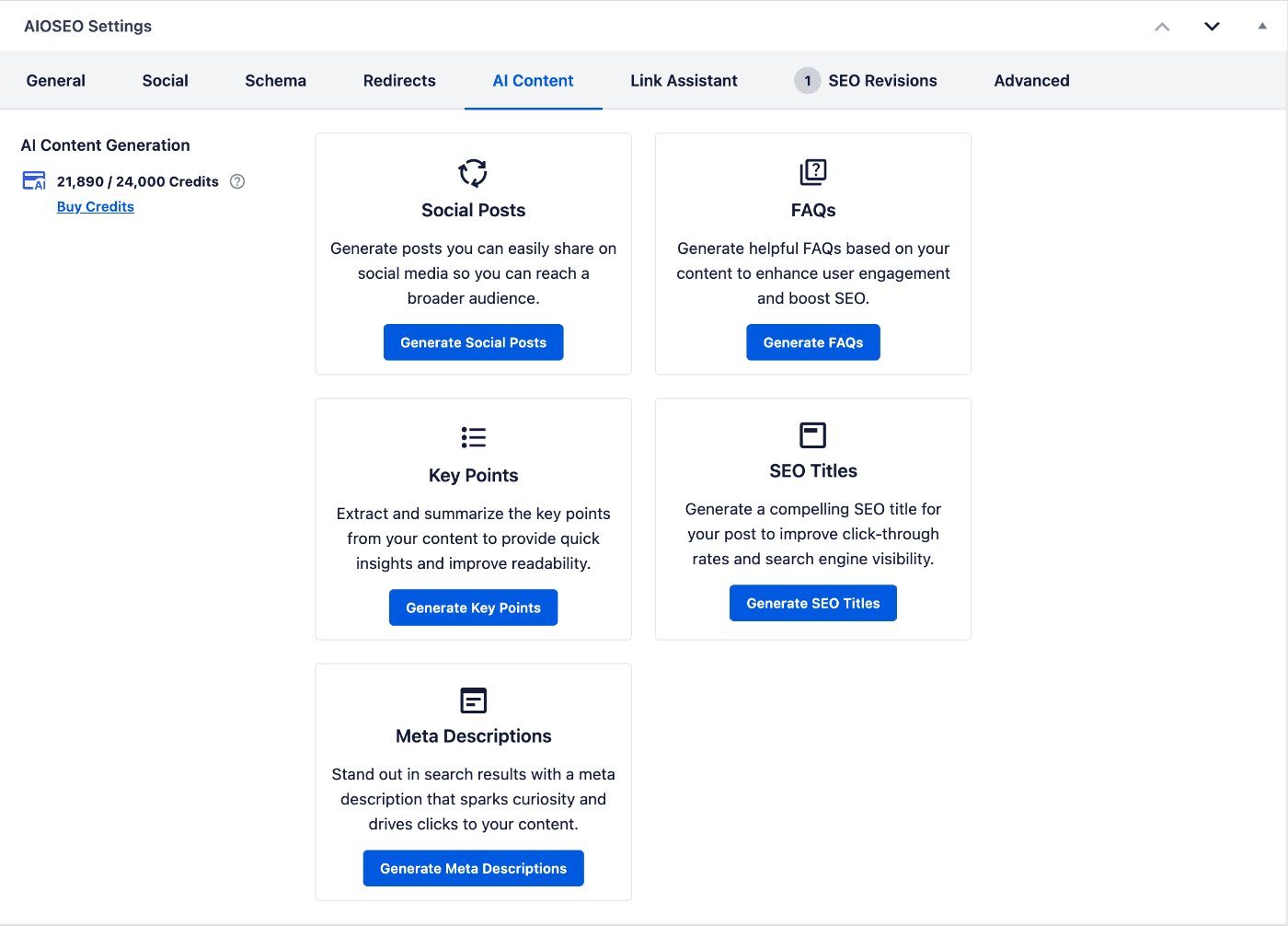This screenshot has width=1288, height=926.
Task: Click the Social Posts recycle-arrows icon
Action: pos(473,172)
